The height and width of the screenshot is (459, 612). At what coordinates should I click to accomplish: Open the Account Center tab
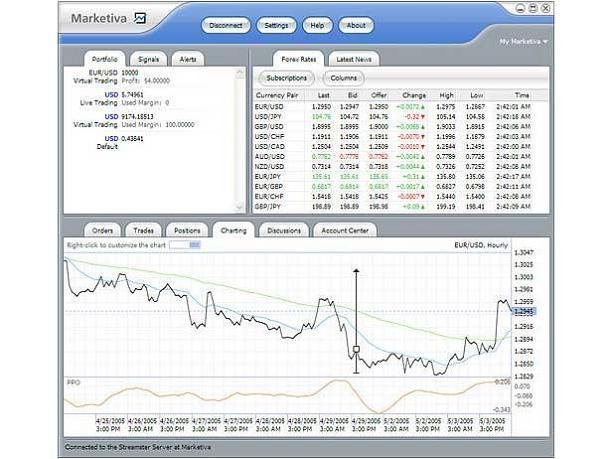point(345,231)
